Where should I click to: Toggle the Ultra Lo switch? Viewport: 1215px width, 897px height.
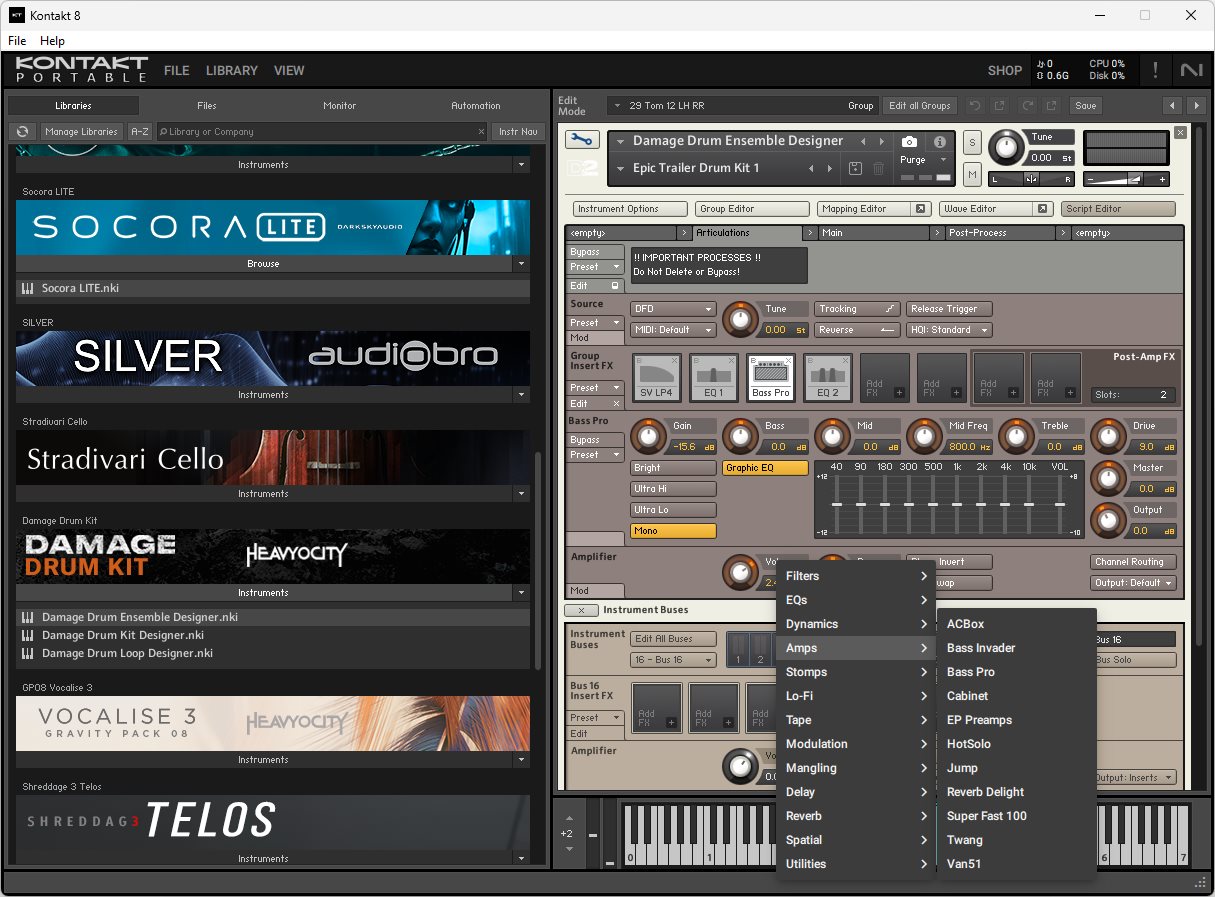pyautogui.click(x=673, y=510)
